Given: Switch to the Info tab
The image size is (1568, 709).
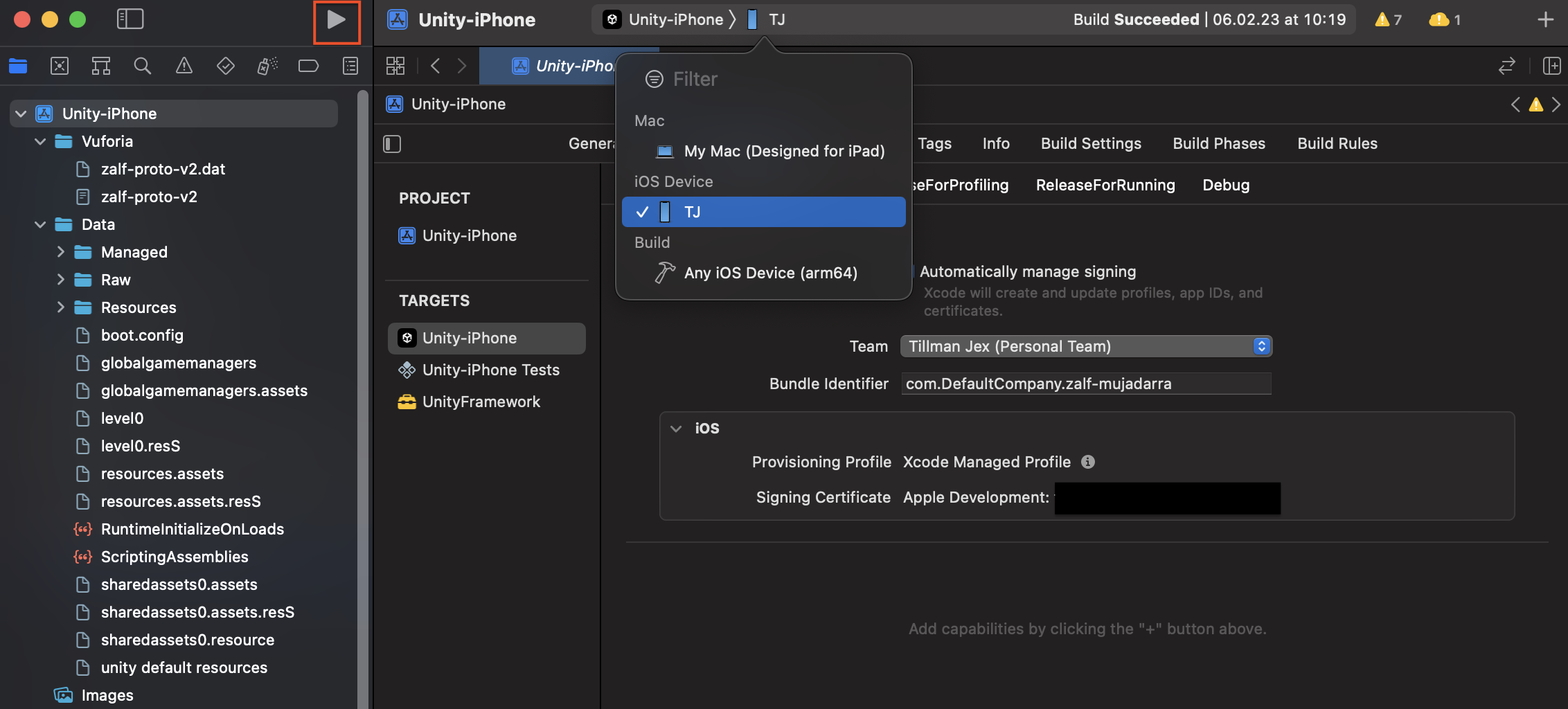Looking at the screenshot, I should point(996,143).
